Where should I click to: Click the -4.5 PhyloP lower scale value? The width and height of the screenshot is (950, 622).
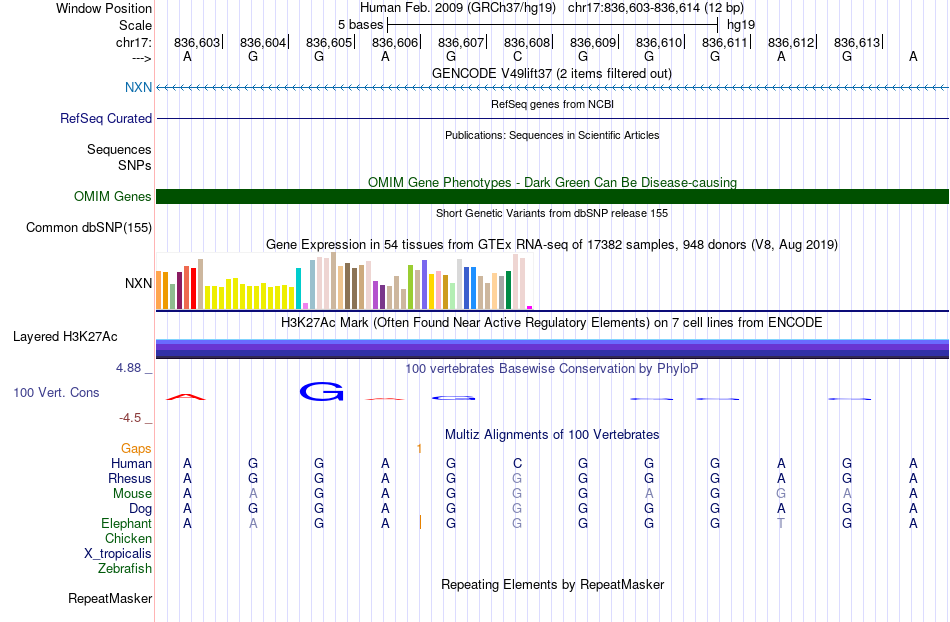[x=130, y=418]
